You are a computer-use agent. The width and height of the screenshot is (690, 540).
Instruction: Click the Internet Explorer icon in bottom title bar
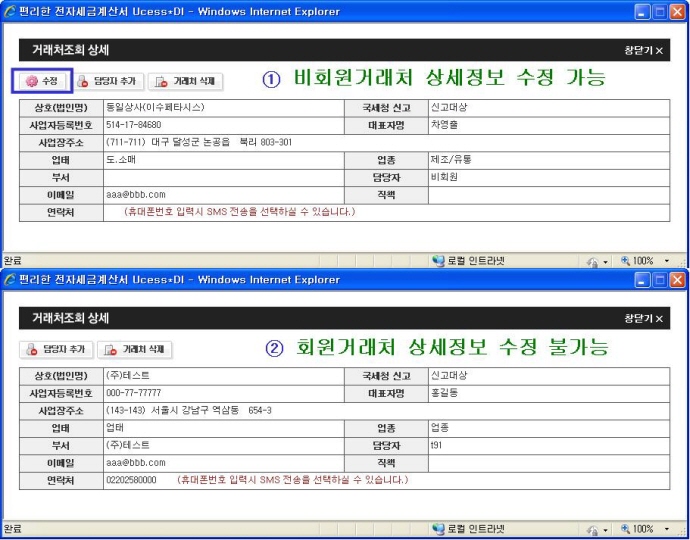click(x=10, y=280)
